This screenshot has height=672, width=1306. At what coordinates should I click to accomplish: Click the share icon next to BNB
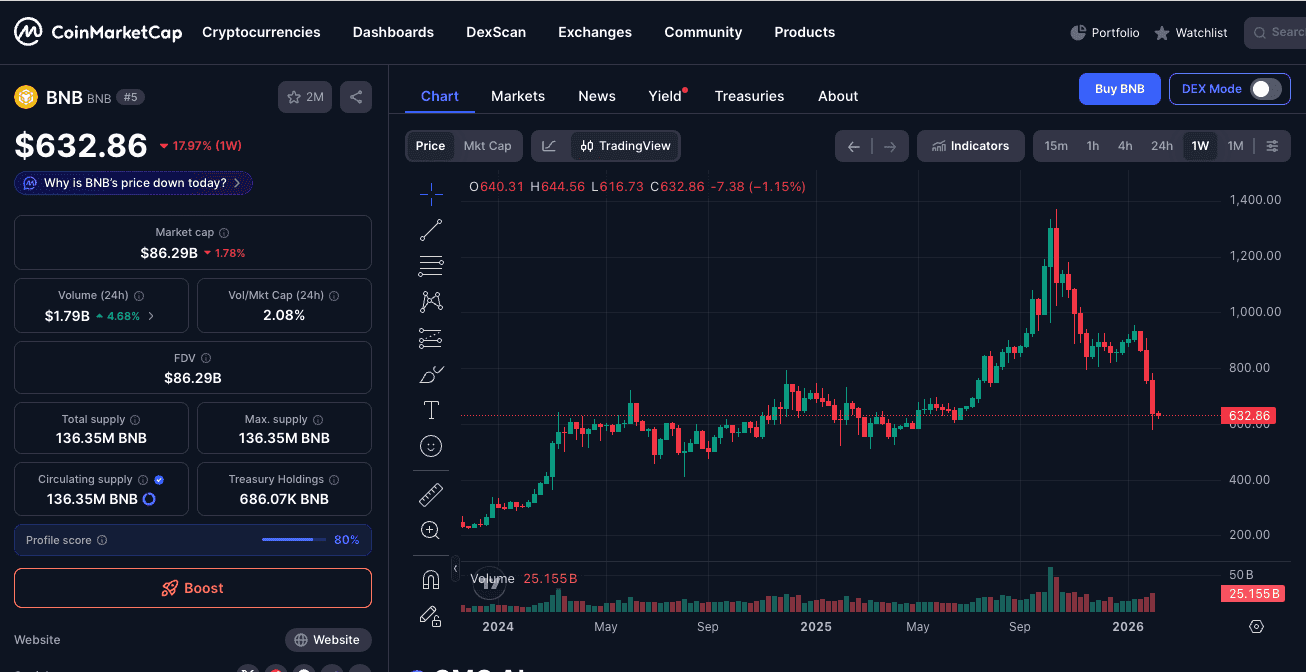(356, 97)
